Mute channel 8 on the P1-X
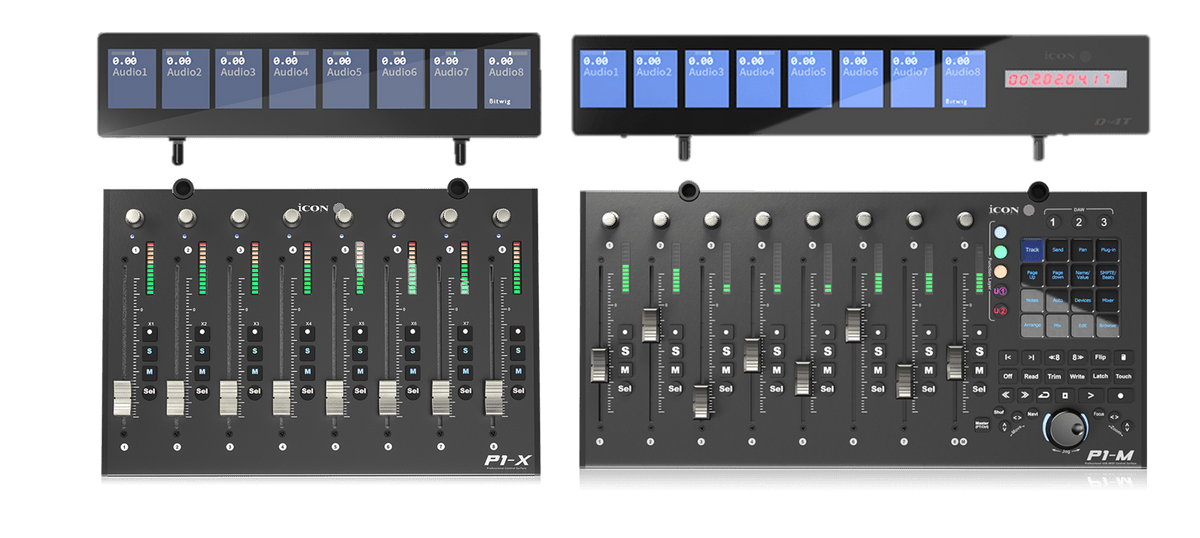 click(x=518, y=371)
